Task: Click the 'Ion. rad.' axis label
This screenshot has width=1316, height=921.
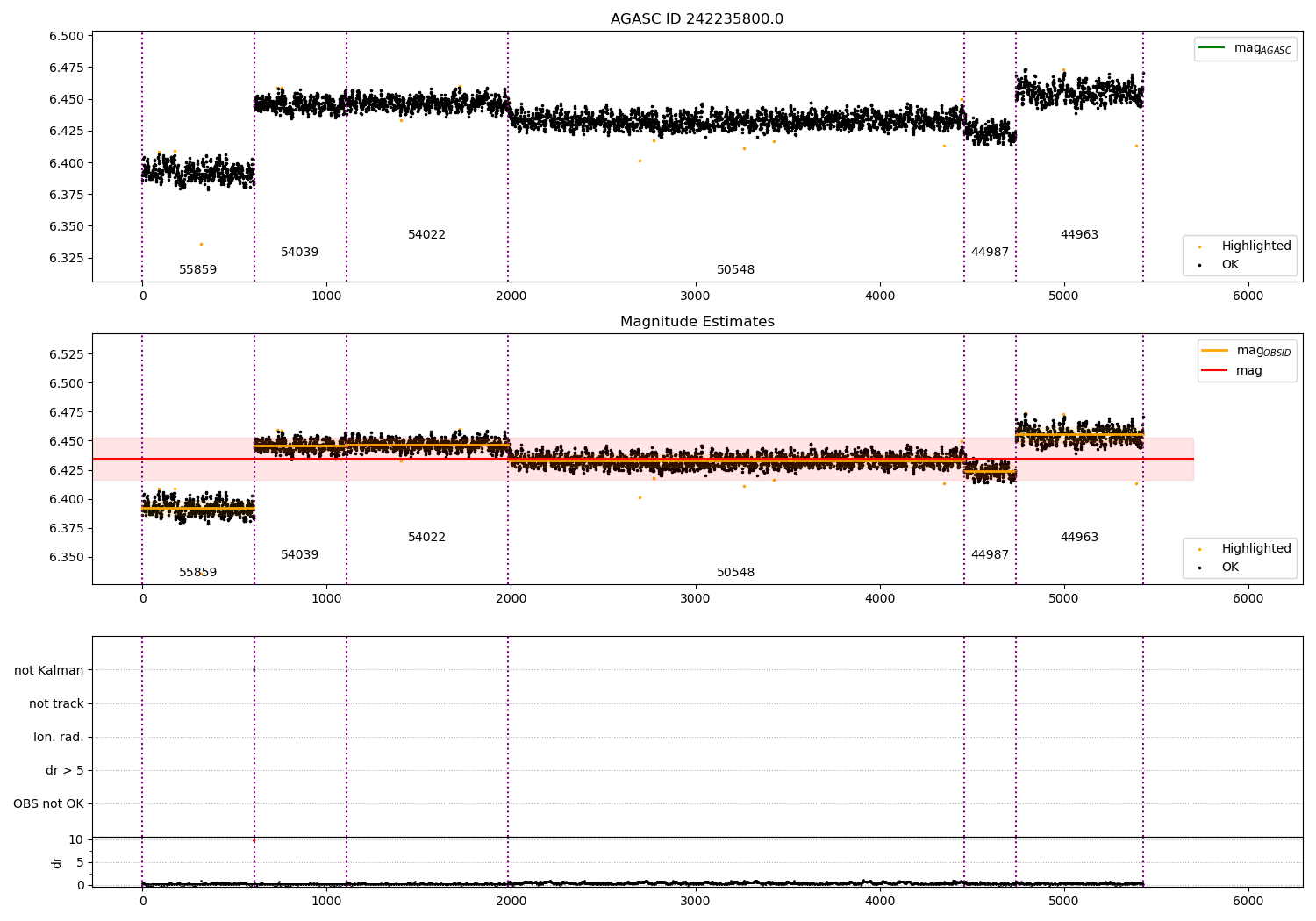Action: click(x=59, y=737)
